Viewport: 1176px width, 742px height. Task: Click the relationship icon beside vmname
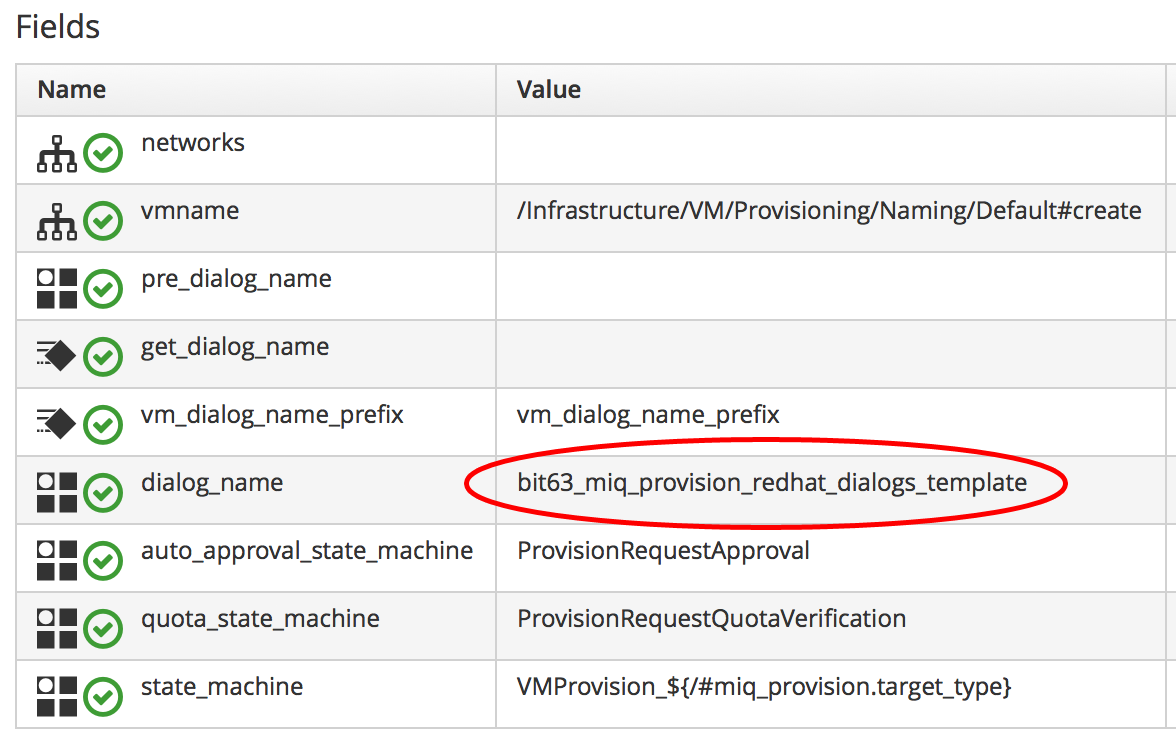(x=57, y=222)
